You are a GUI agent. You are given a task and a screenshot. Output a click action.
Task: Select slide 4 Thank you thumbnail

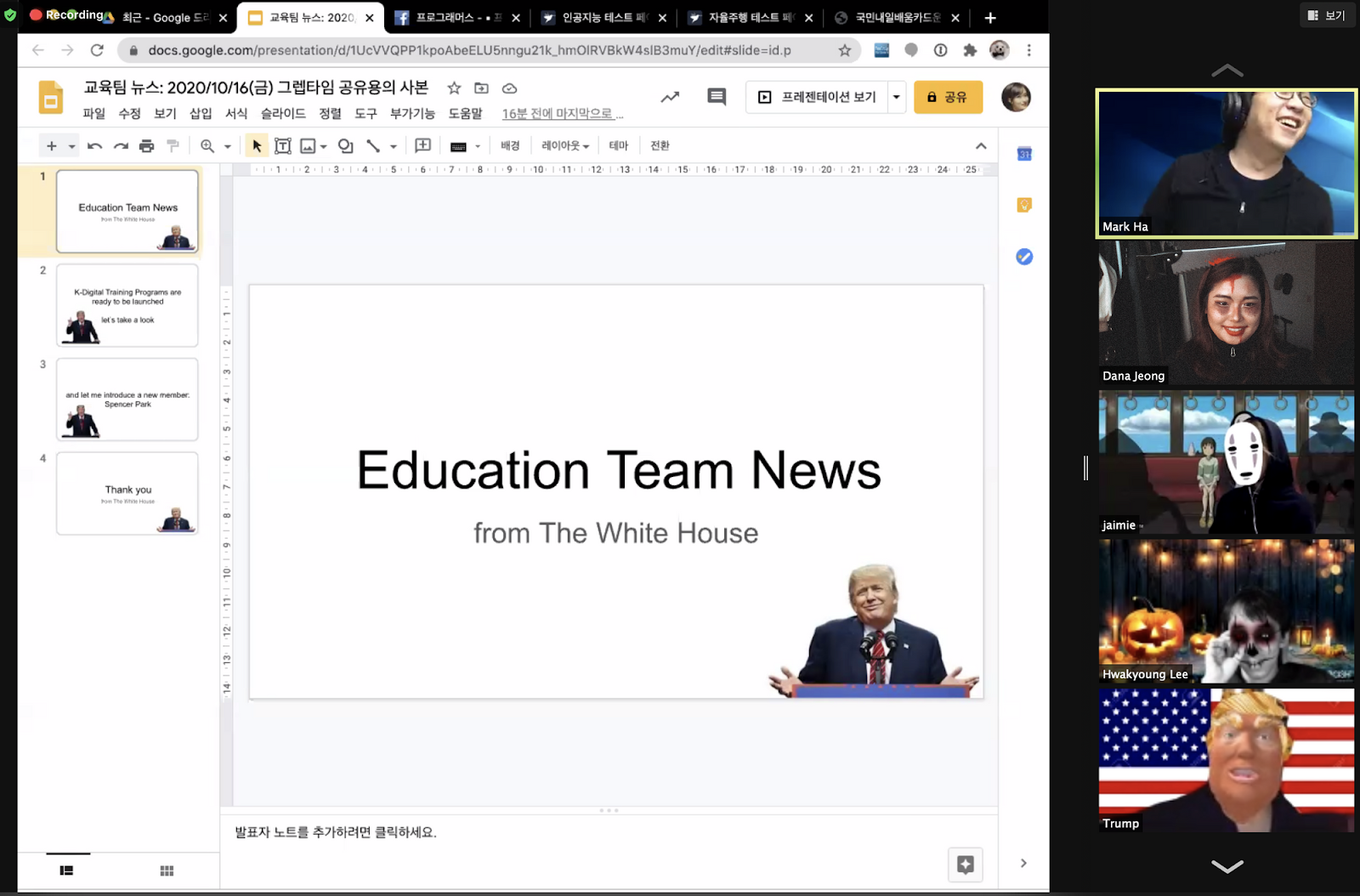click(127, 493)
